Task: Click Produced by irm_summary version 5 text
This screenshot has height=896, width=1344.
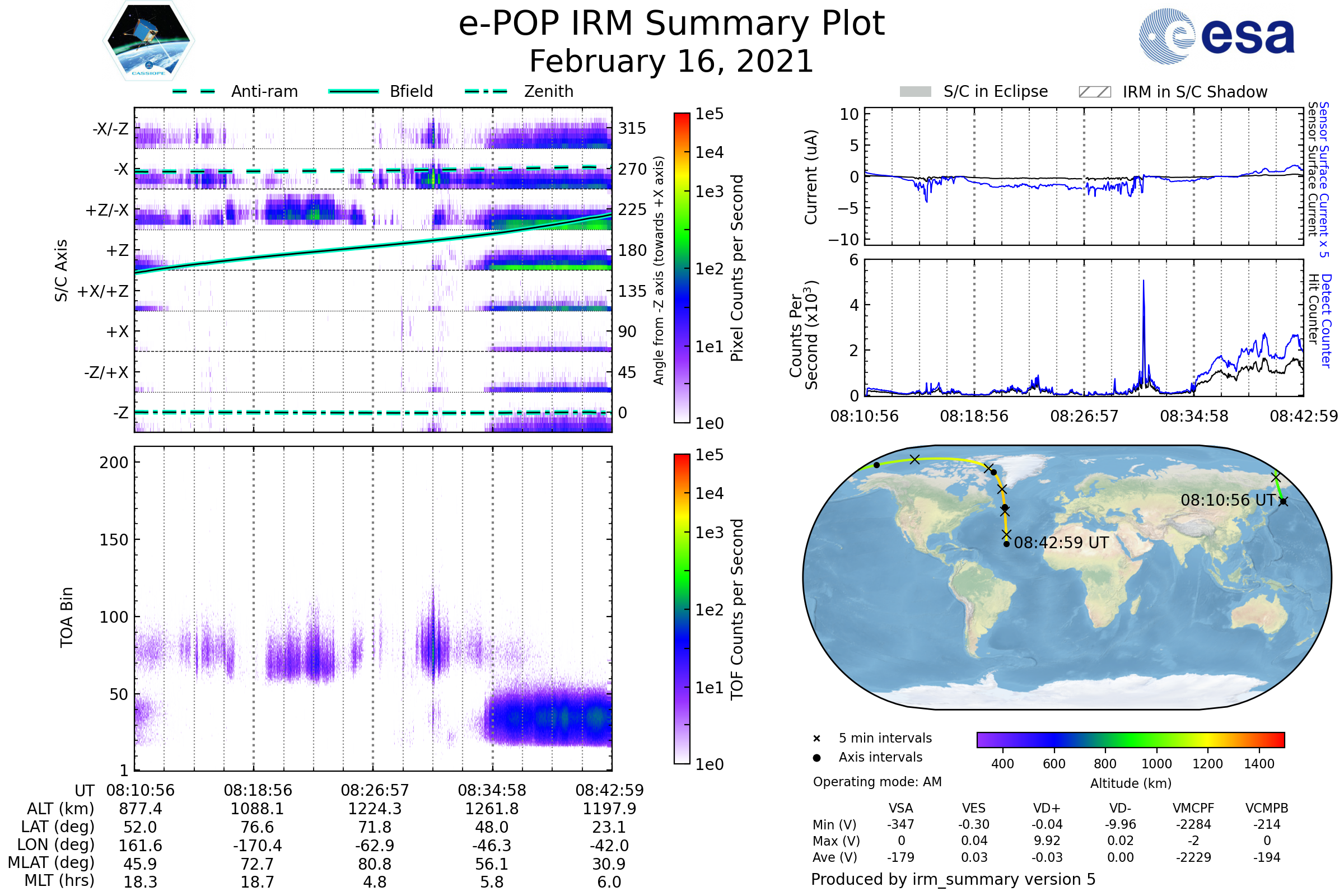Action: [x=953, y=879]
